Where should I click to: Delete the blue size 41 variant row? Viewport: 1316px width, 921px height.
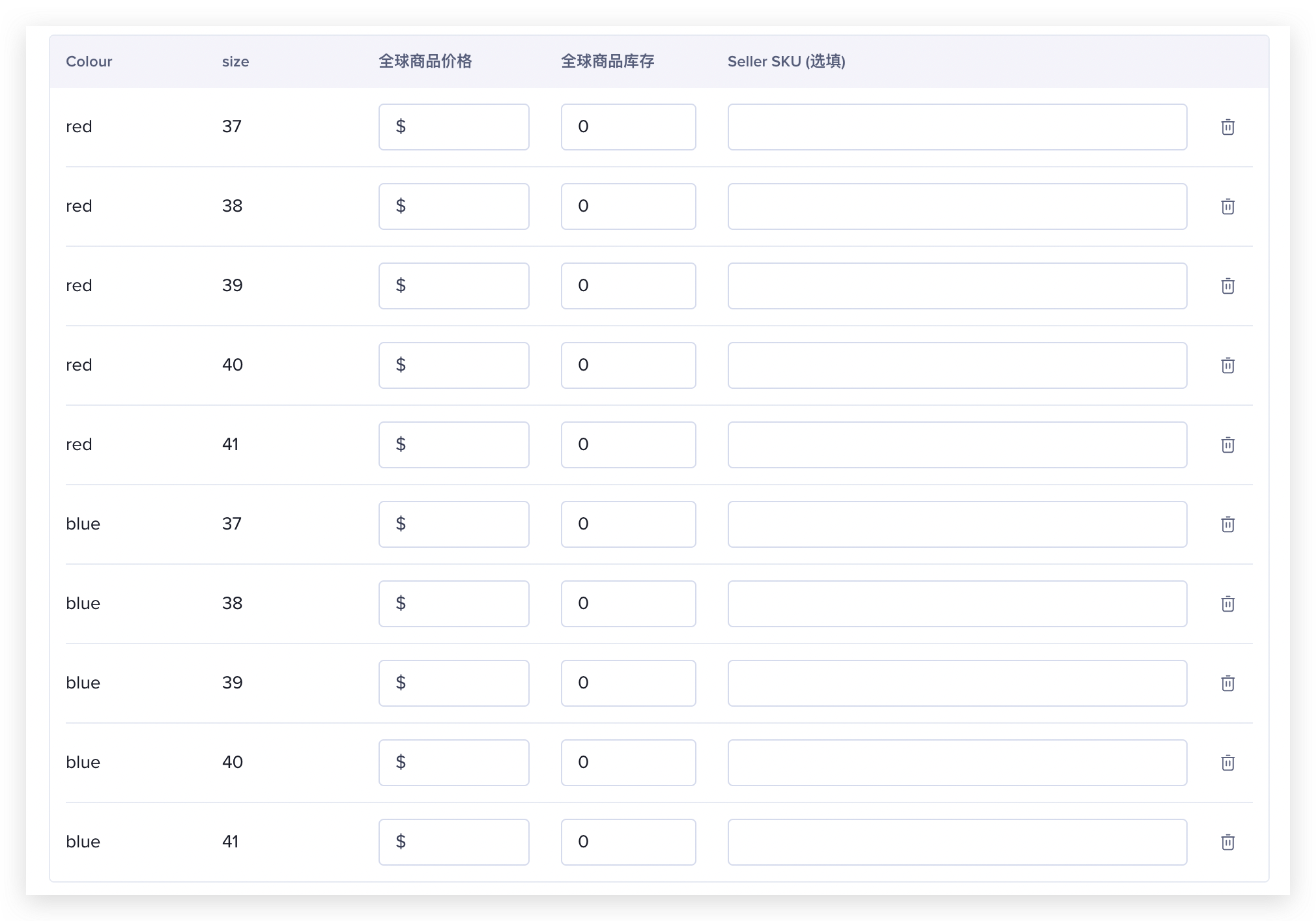(x=1227, y=842)
